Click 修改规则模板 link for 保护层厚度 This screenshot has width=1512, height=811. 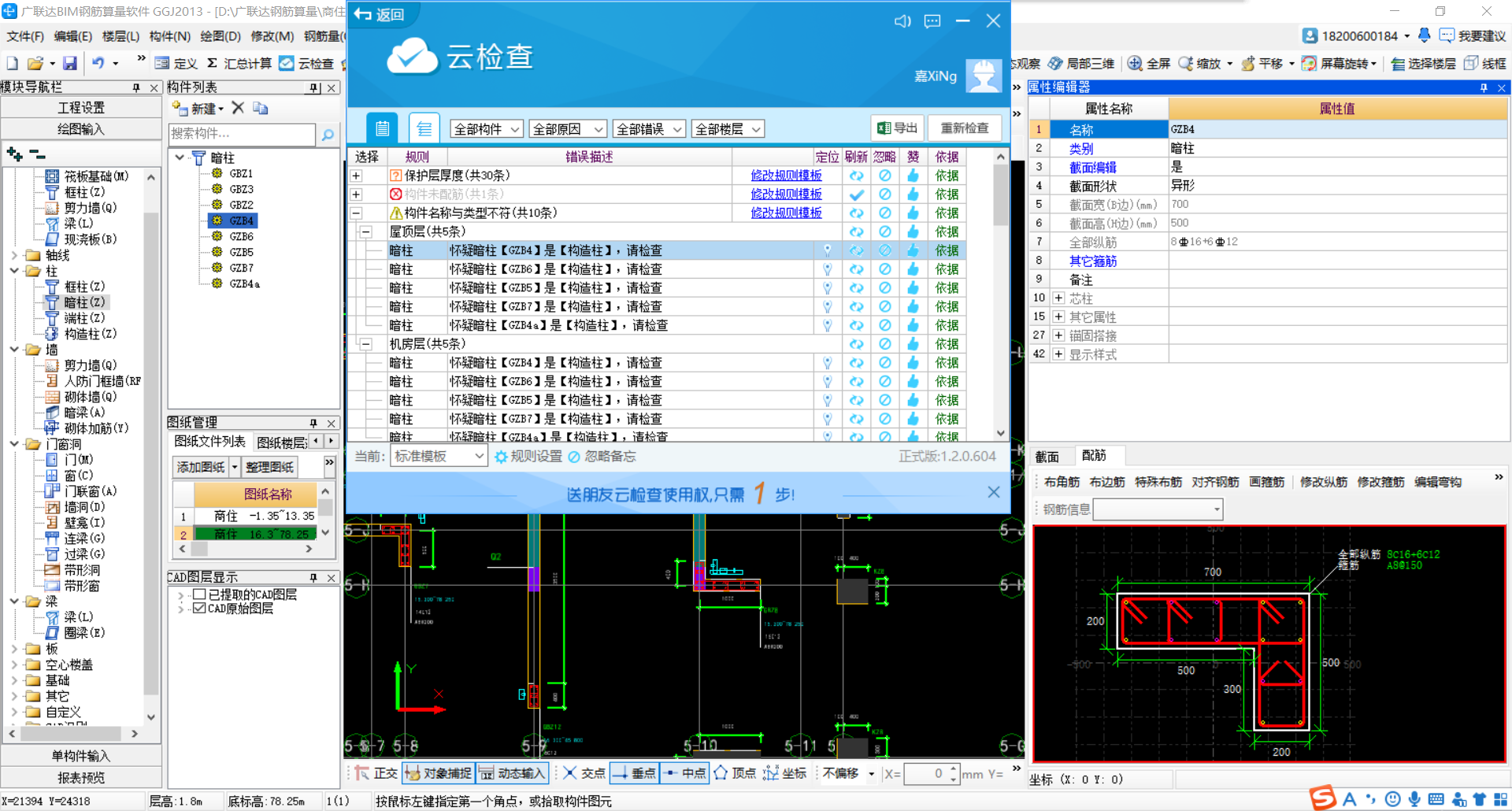point(786,176)
